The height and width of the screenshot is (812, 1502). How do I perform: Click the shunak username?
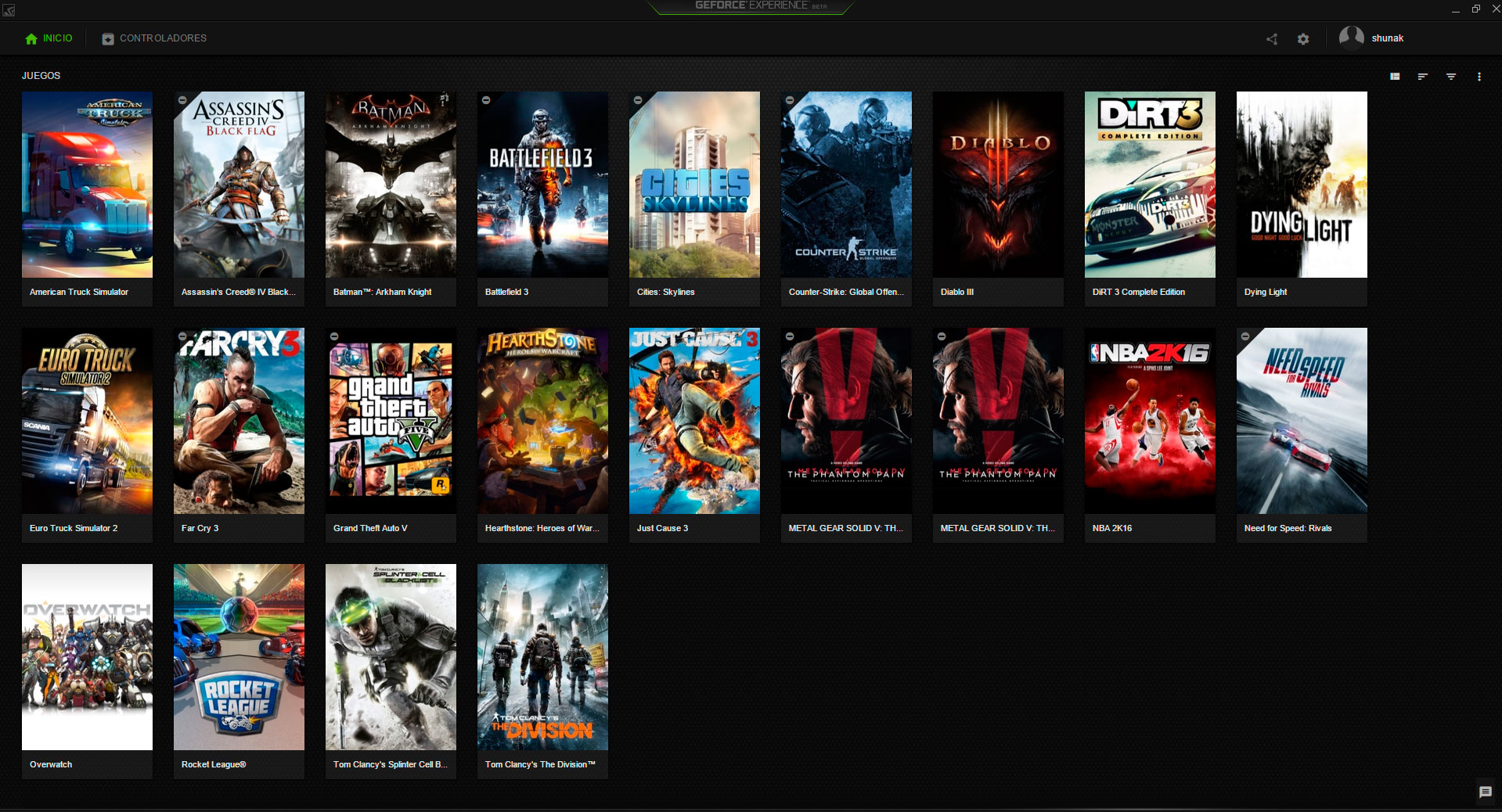tap(1387, 38)
